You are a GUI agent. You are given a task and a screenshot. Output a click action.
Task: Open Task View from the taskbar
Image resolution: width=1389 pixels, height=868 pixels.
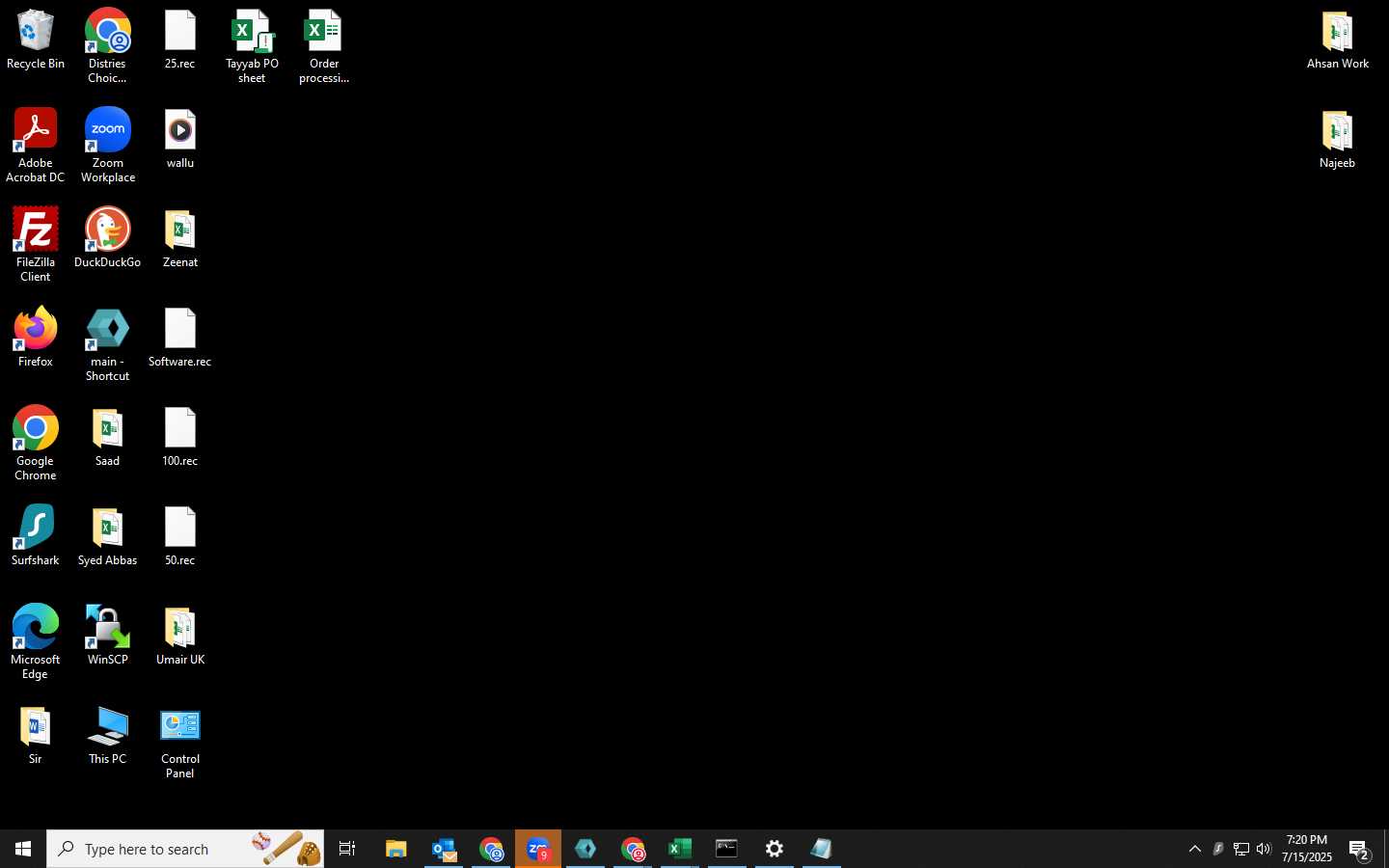(348, 849)
